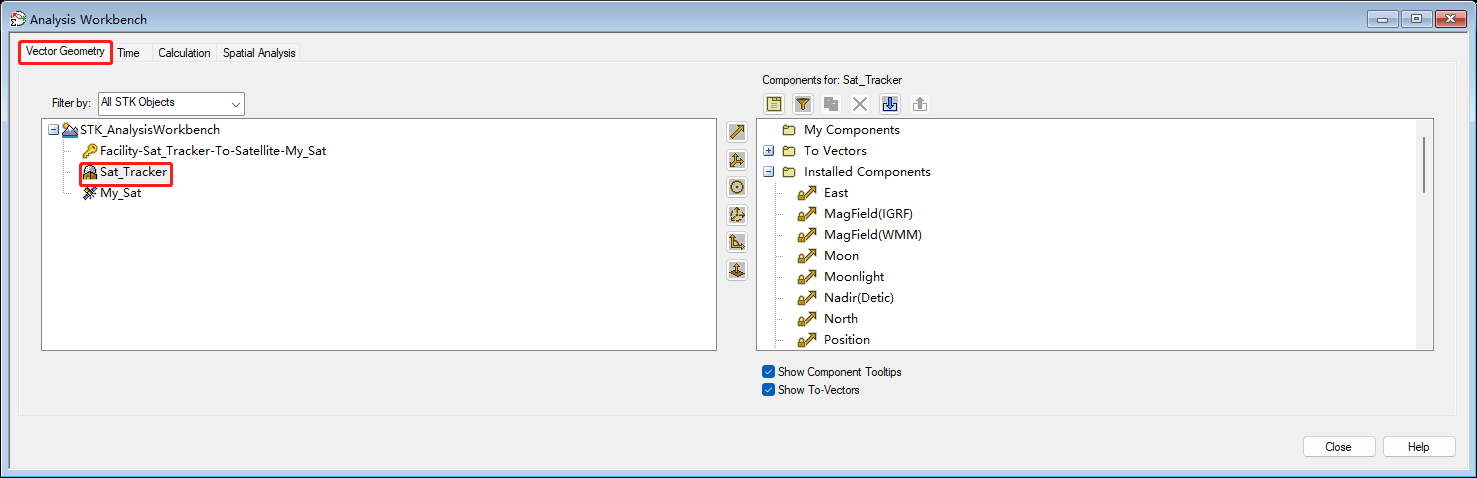Viewport: 1477px width, 478px height.
Task: Collapse the Installed Components folder
Action: pyautogui.click(x=769, y=172)
